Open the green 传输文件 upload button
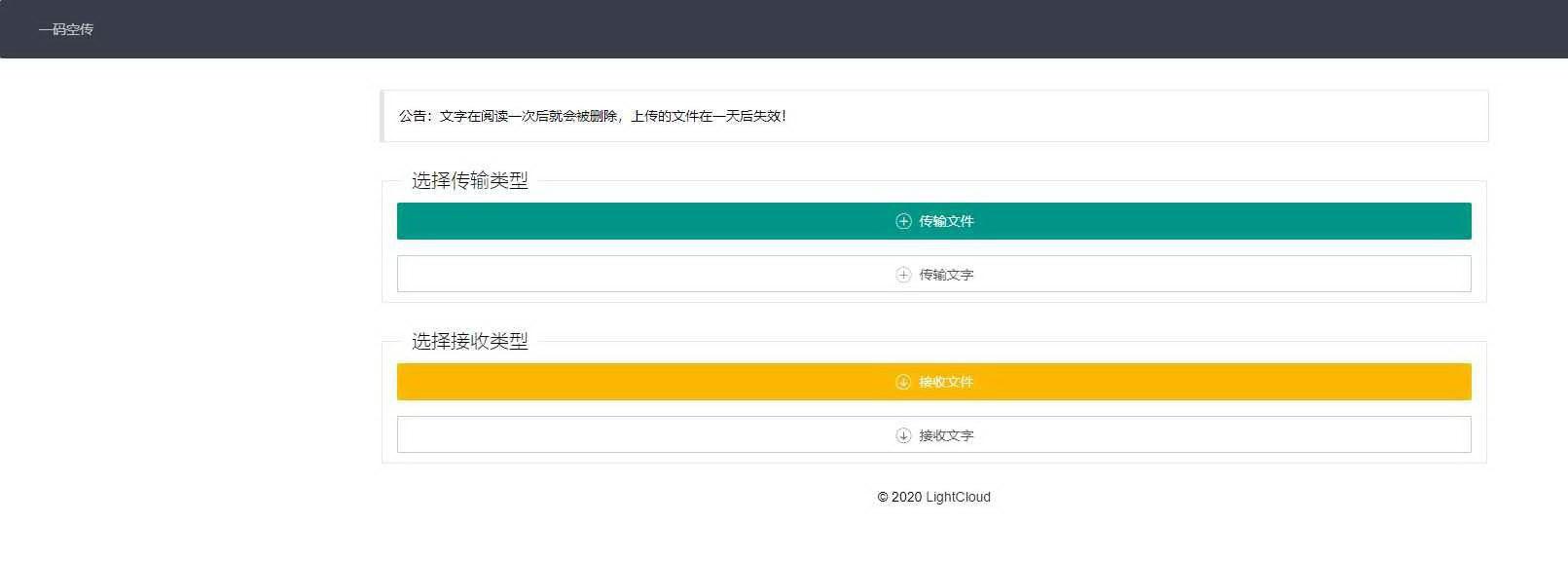 click(x=933, y=221)
